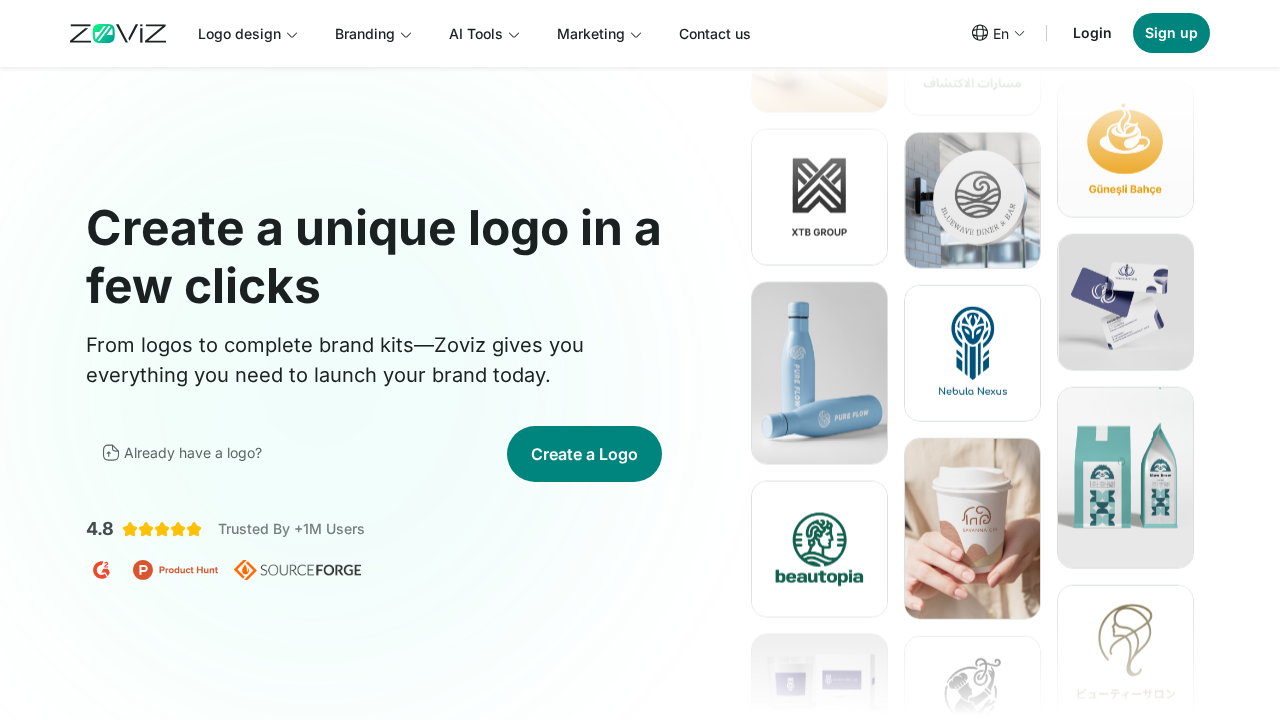Image resolution: width=1280 pixels, height=720 pixels.
Task: Click the upload icon beside Already have a logo
Action: click(x=111, y=453)
